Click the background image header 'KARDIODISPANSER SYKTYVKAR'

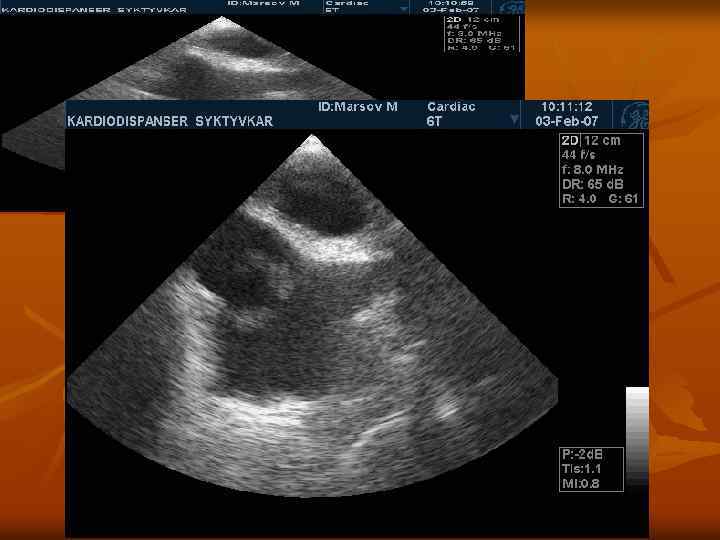94,10
